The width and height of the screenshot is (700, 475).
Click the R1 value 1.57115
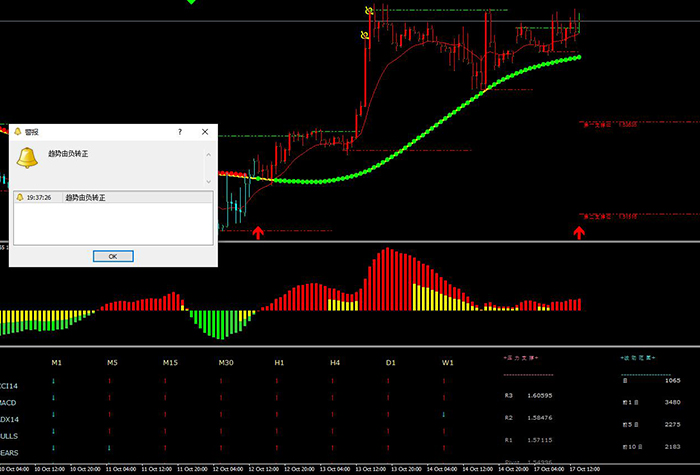[540, 440]
